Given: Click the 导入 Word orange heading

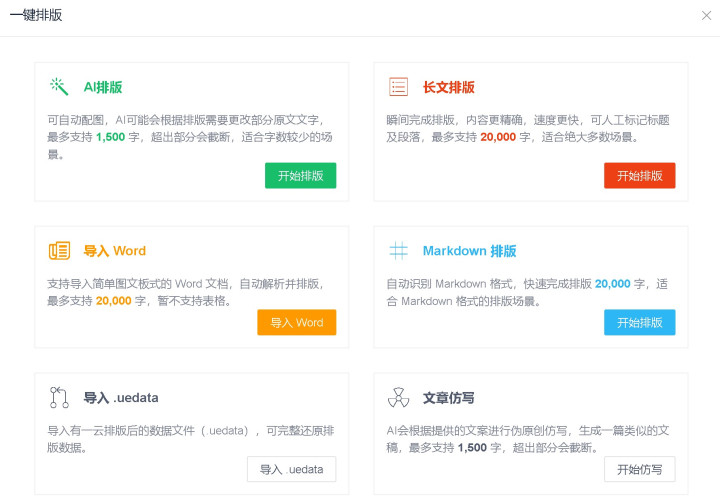Looking at the screenshot, I should [114, 251].
